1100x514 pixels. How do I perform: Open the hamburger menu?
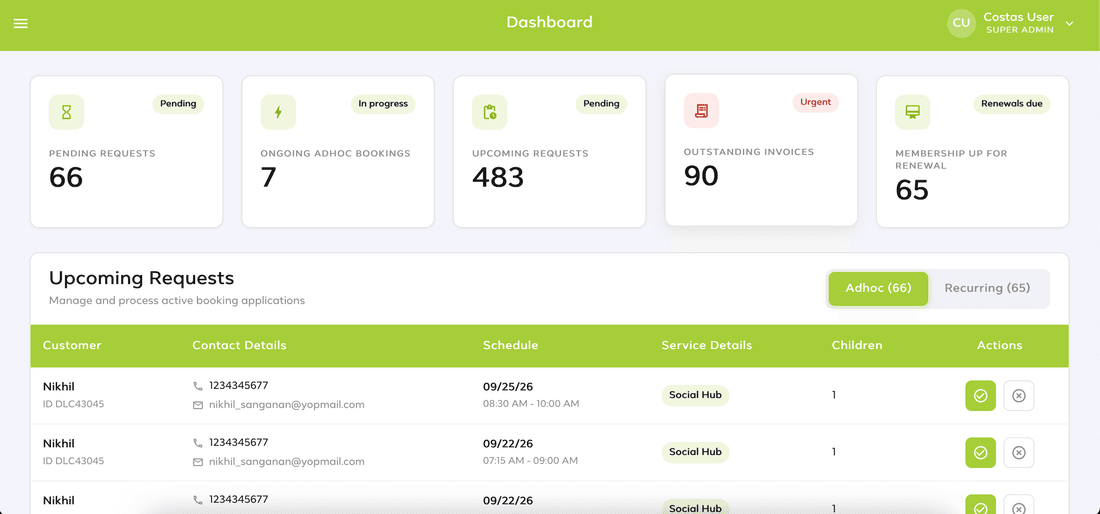pos(21,24)
